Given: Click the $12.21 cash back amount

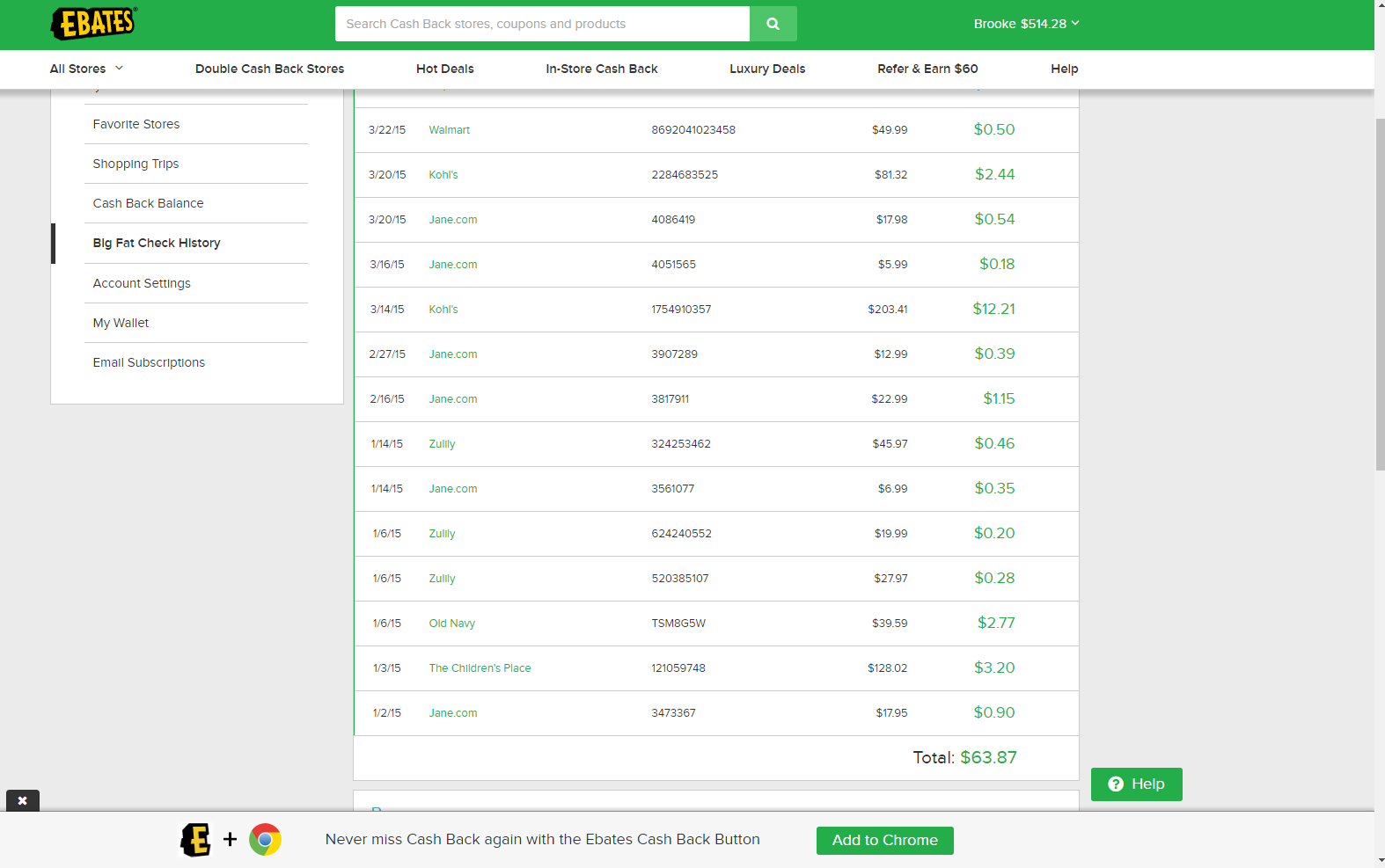Looking at the screenshot, I should pyautogui.click(x=993, y=309).
